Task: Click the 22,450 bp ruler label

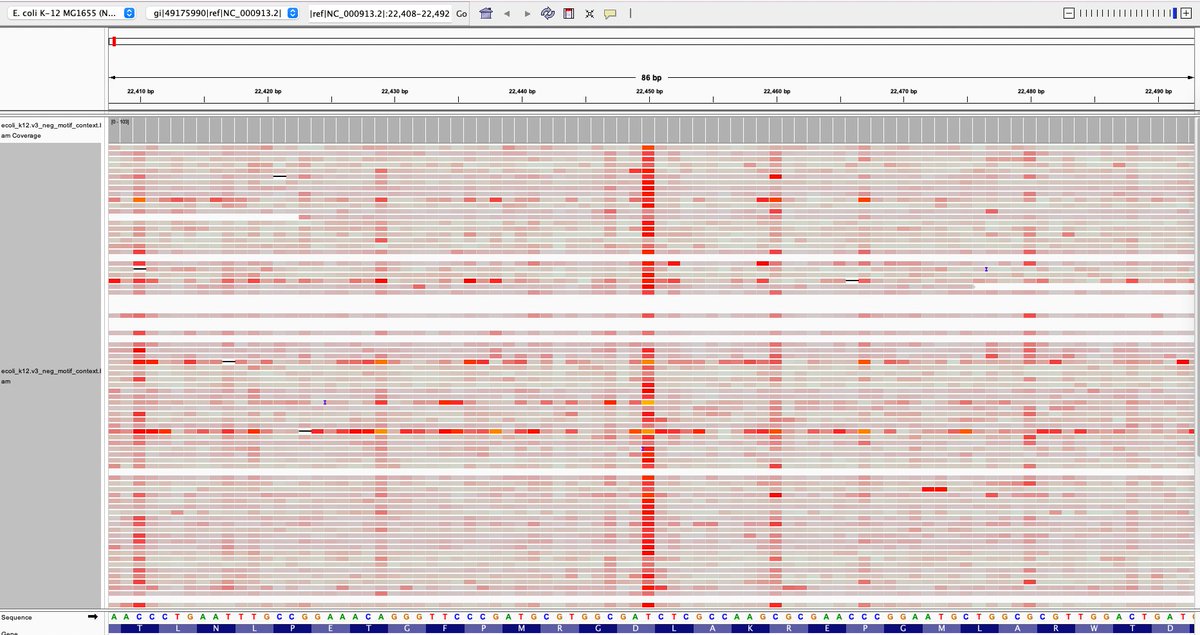Action: 649,91
